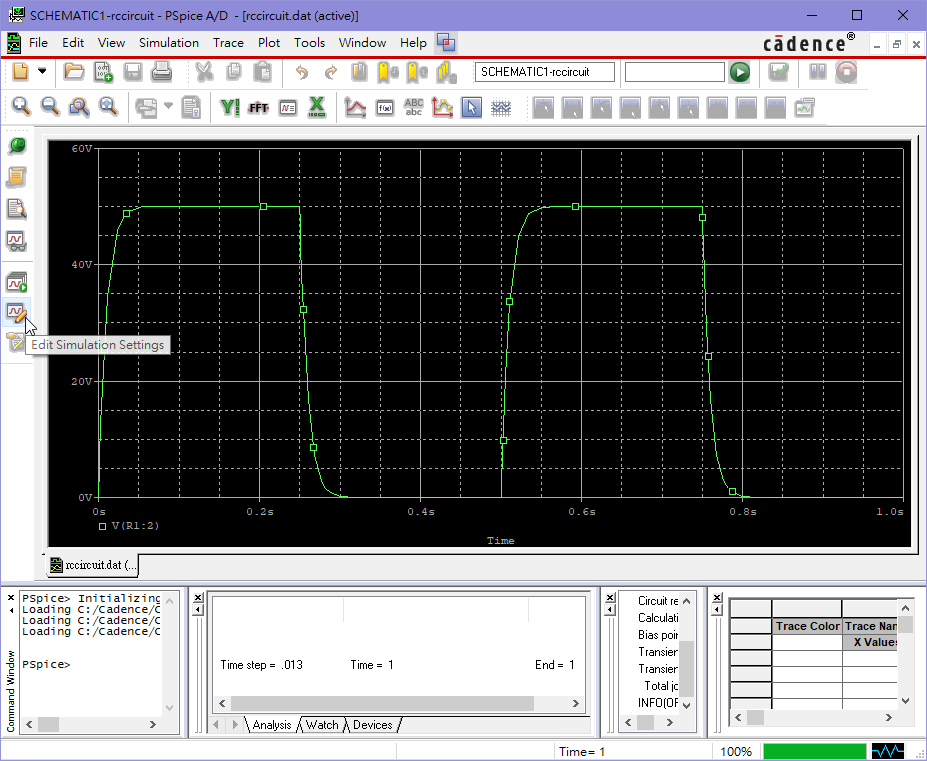Toggle Log Y axis icon
Image resolution: width=927 pixels, height=761 pixels.
(229, 107)
